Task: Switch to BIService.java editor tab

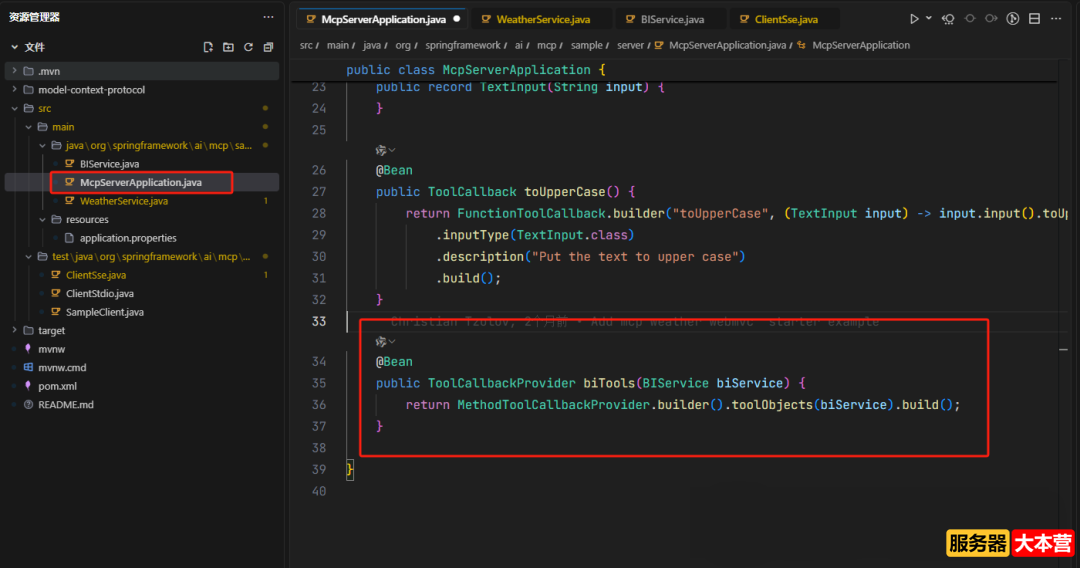Action: [x=672, y=19]
